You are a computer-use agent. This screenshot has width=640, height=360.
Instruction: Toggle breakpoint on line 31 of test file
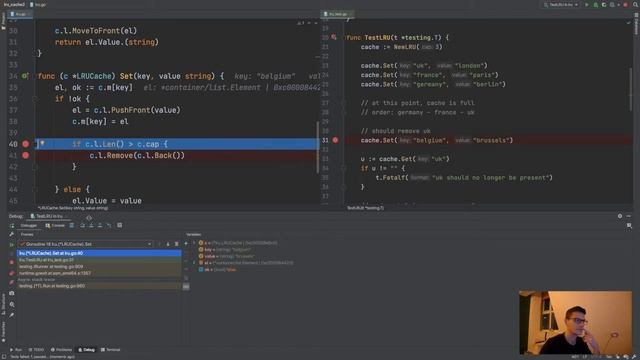pos(335,140)
